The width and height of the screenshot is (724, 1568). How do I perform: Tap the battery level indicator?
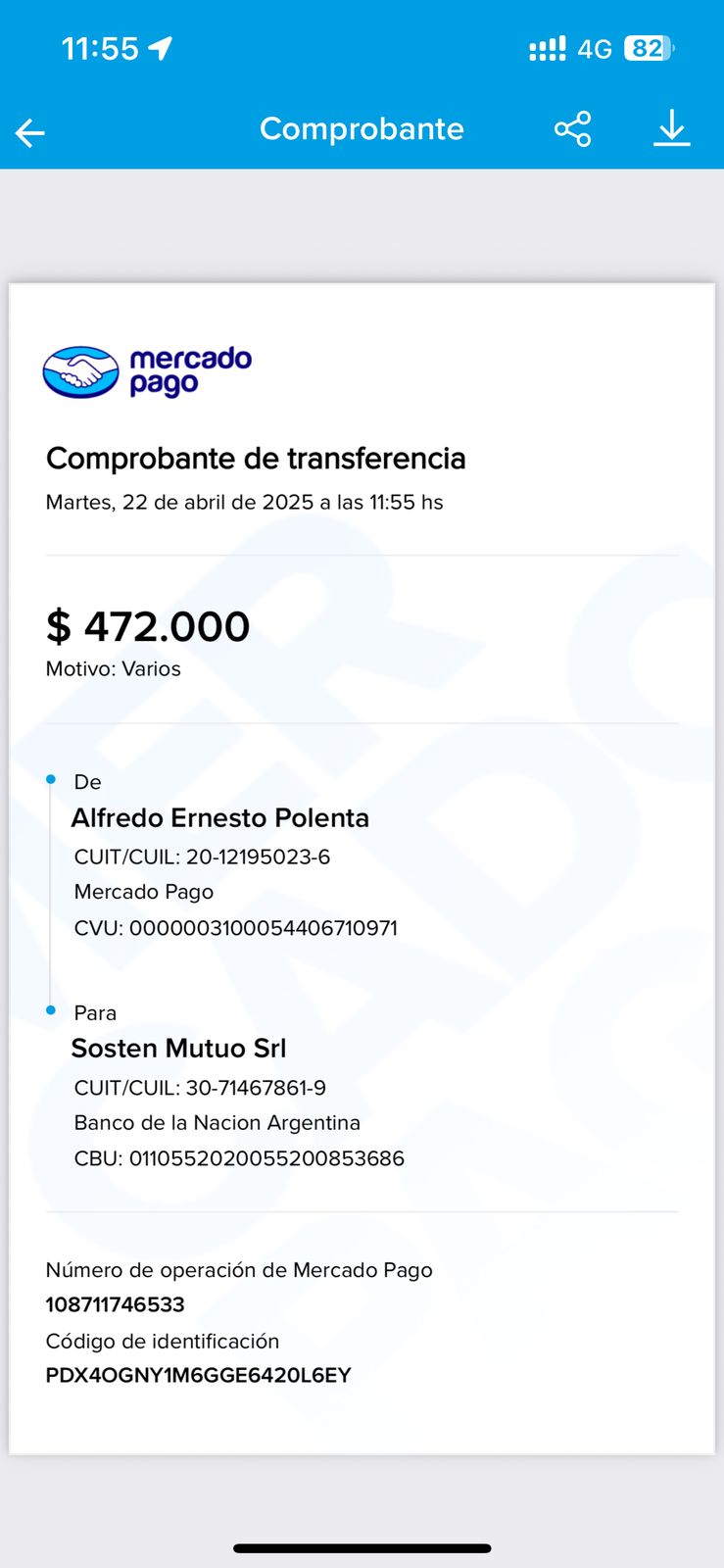point(648,48)
